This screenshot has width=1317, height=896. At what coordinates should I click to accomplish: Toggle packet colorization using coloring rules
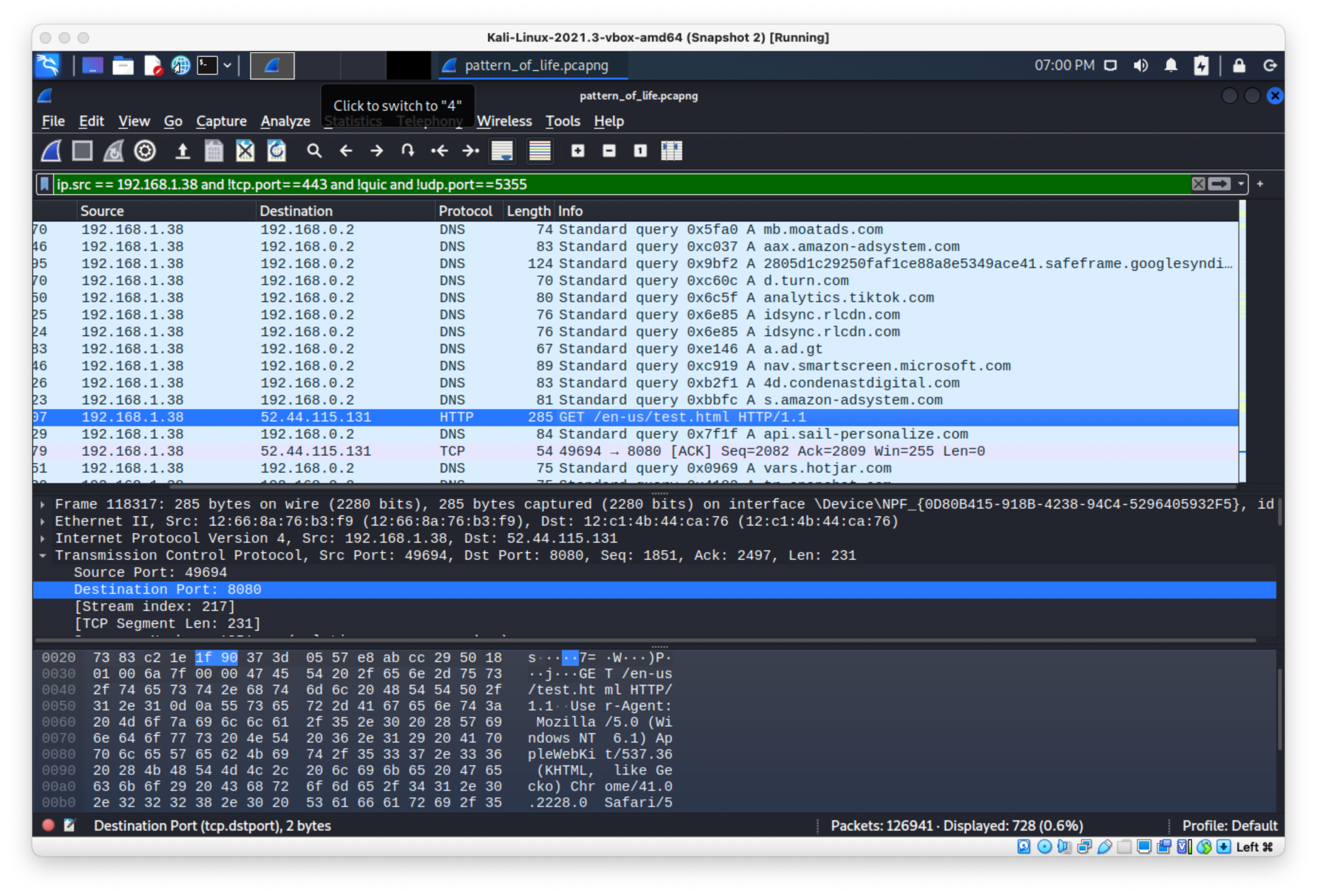[x=540, y=151]
